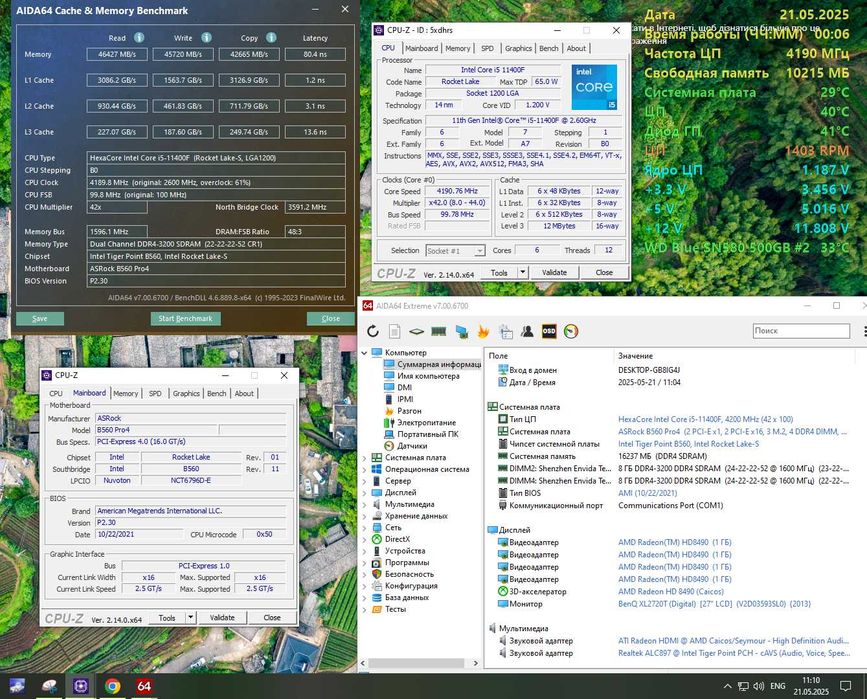Click the ENG language indicator
Image resolution: width=867 pixels, height=699 pixels.
[777, 686]
